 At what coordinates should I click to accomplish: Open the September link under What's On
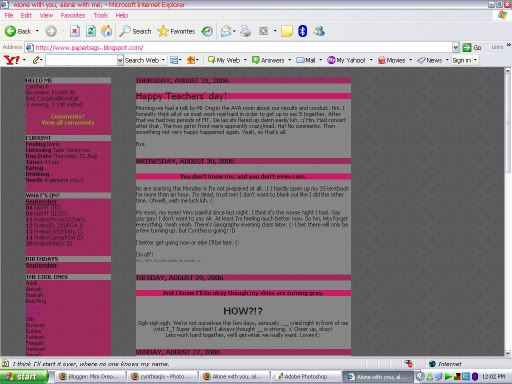41,202
